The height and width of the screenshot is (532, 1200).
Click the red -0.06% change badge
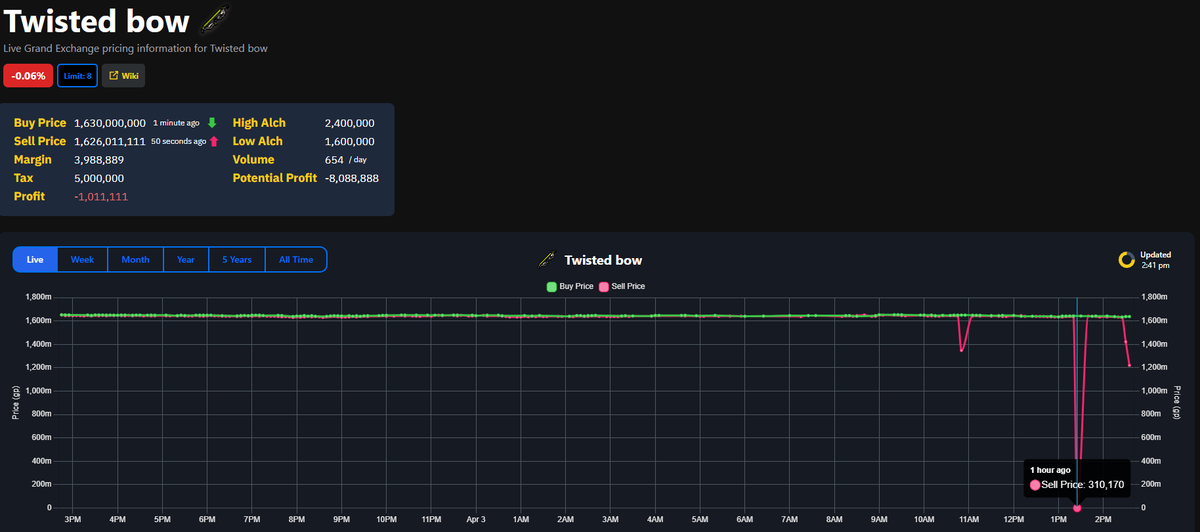[27, 75]
